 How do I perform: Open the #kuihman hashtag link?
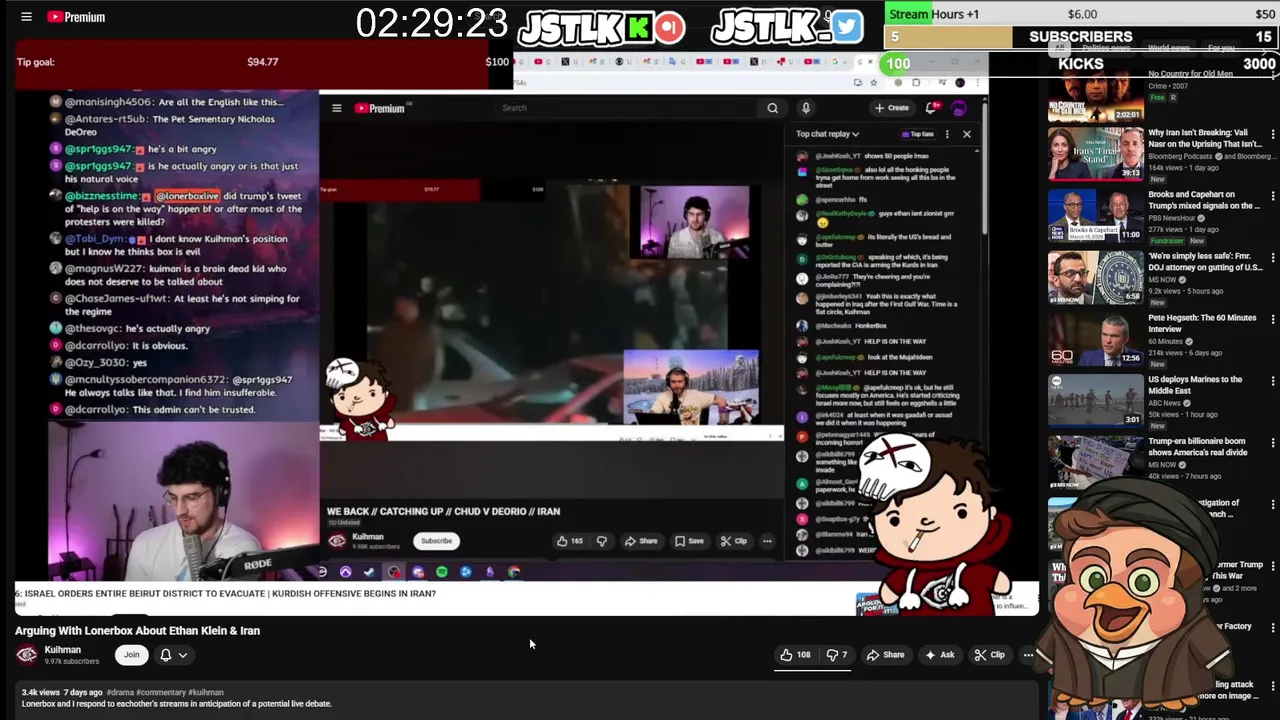205,692
